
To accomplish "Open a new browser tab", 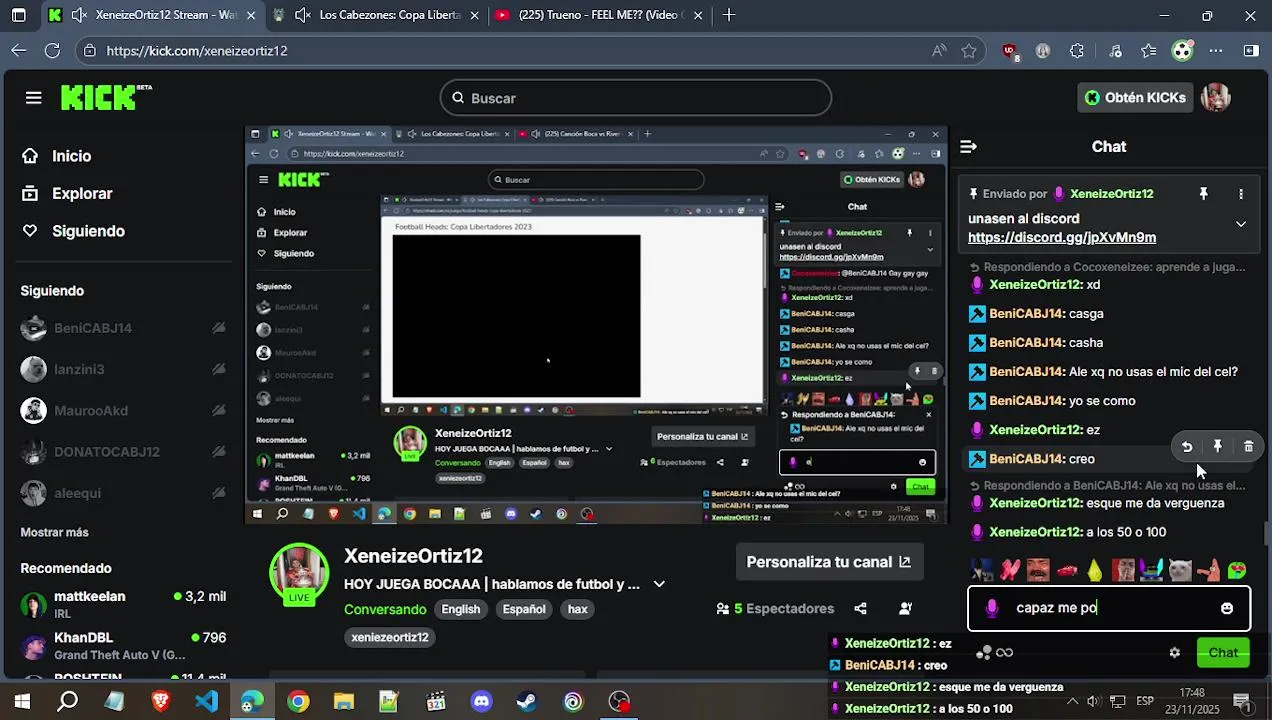I will [729, 15].
